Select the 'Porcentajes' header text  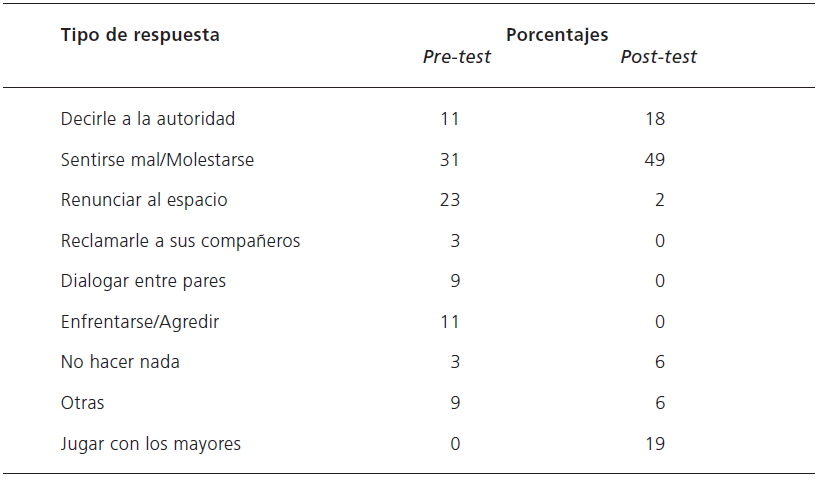557,35
